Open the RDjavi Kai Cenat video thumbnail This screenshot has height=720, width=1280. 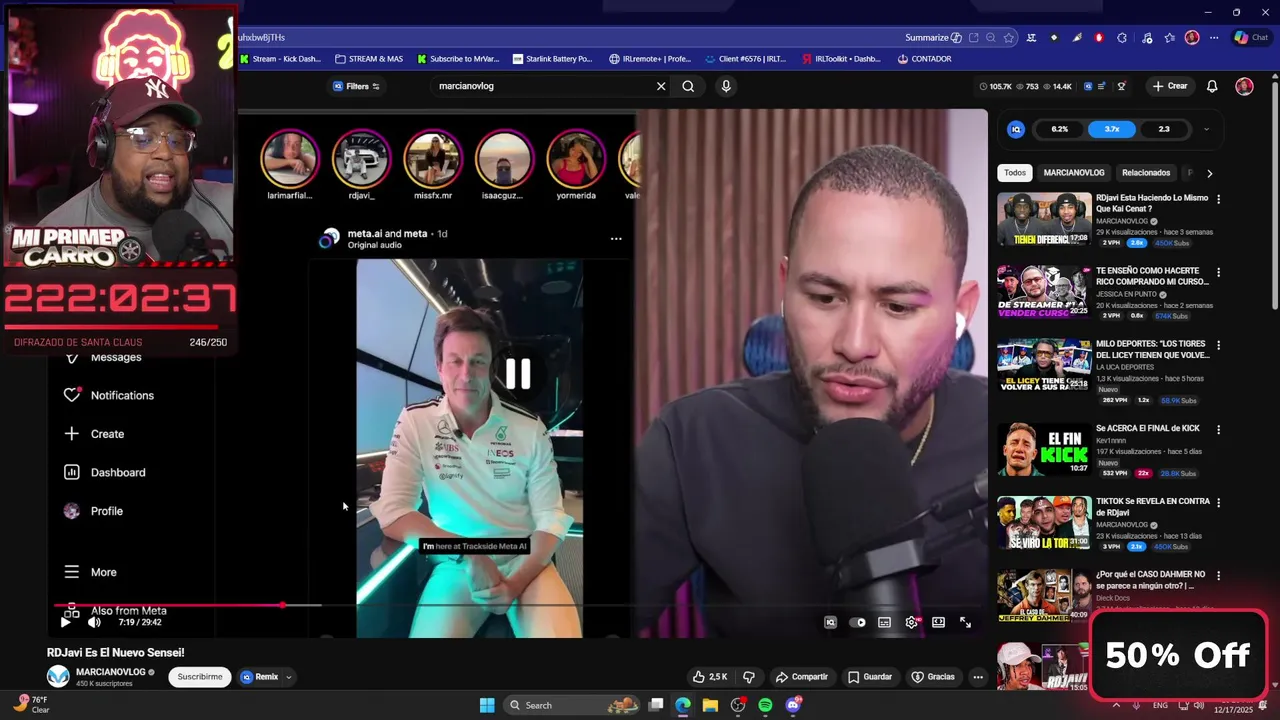[1044, 219]
